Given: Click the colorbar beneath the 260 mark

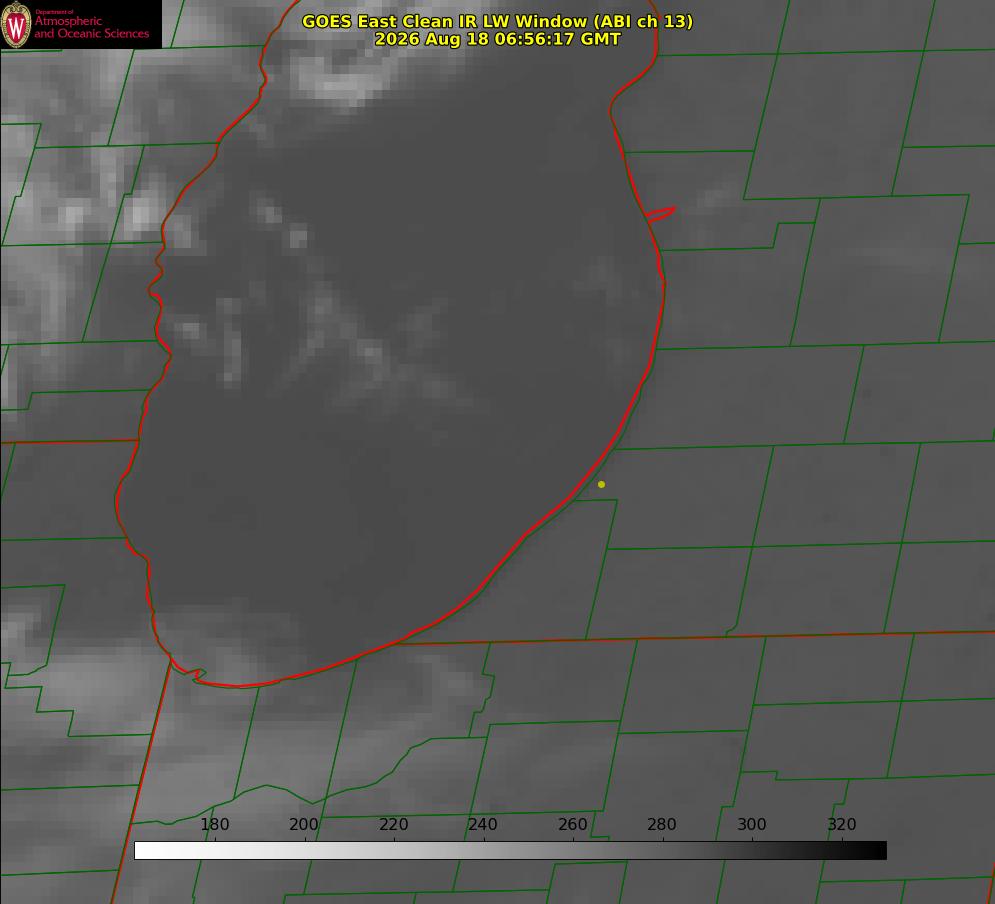Looking at the screenshot, I should (573, 850).
